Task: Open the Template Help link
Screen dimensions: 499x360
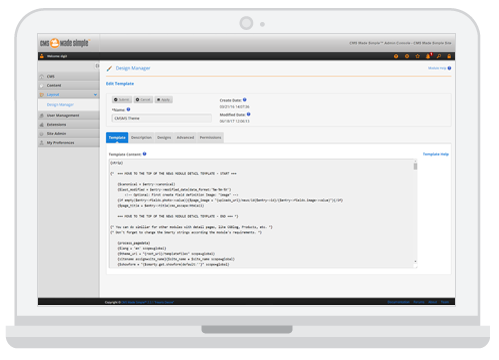Action: click(436, 154)
